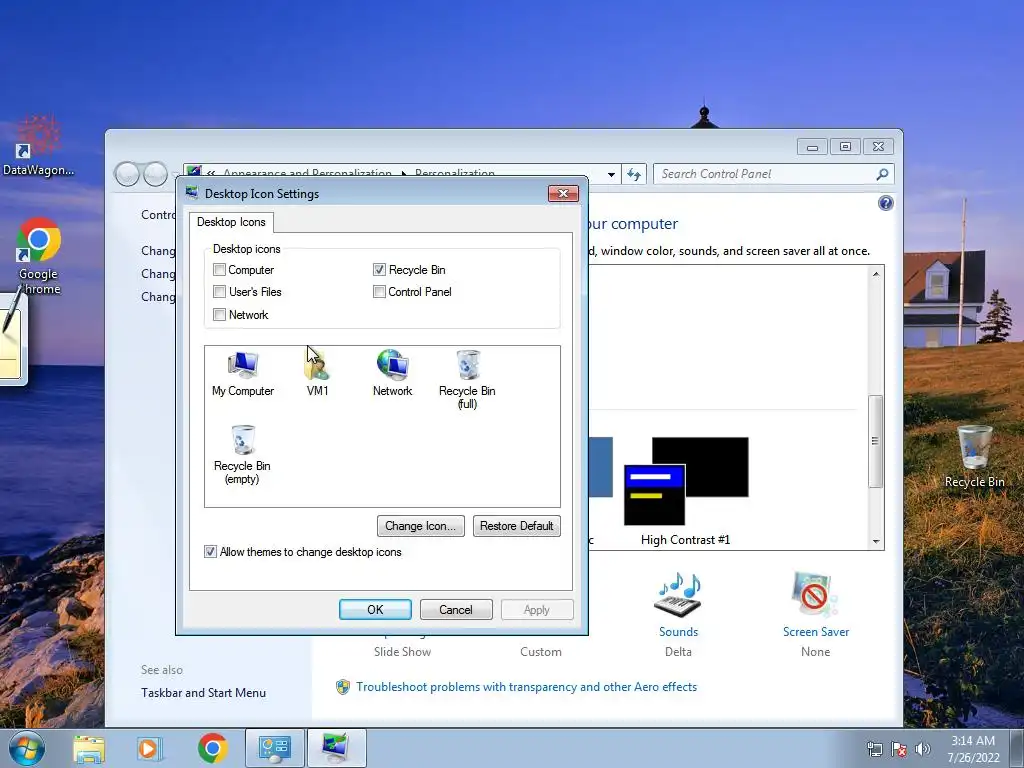
Task: Open the Sounds settings icon
Action: 678,594
